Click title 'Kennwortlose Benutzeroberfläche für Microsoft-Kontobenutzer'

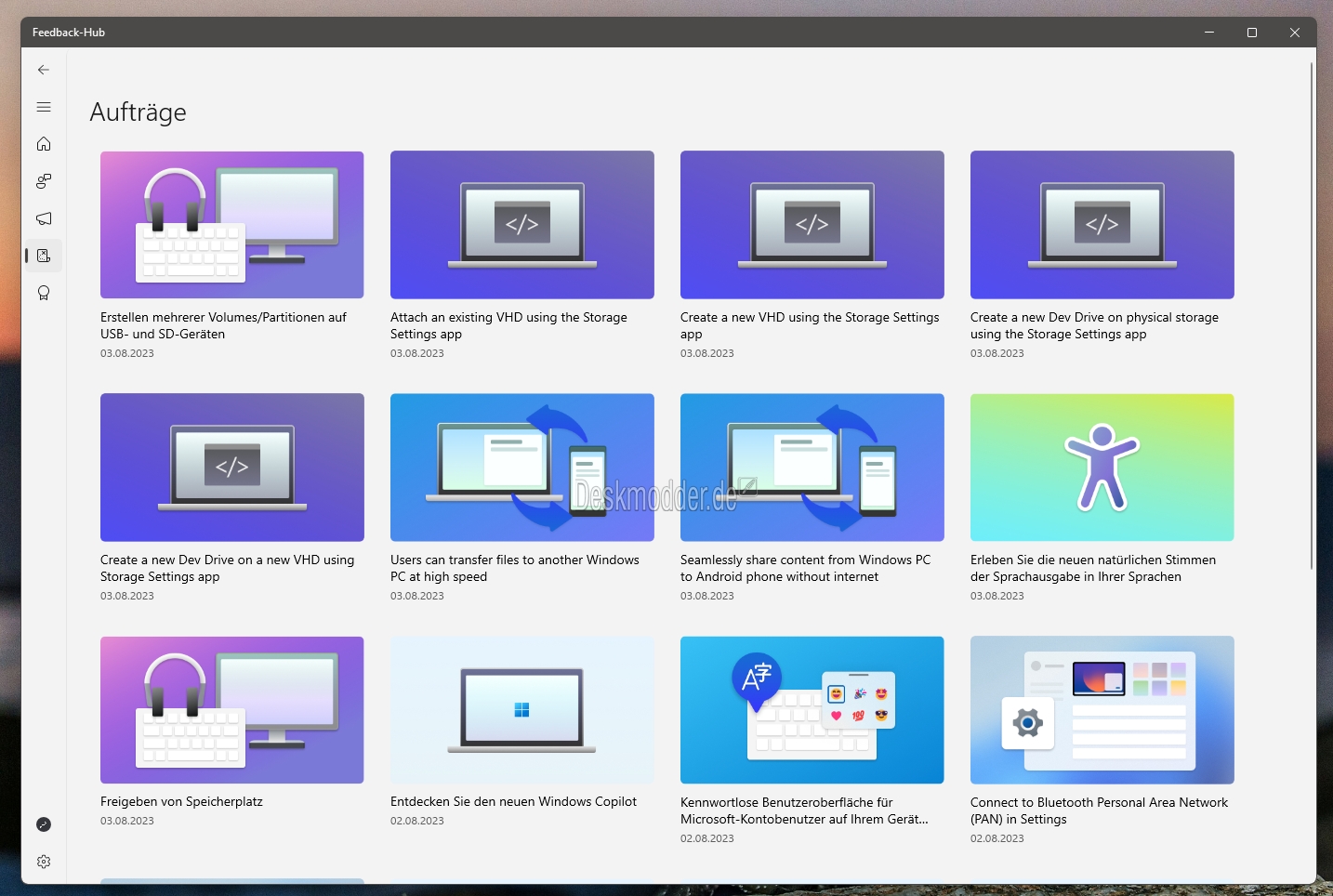coord(804,810)
